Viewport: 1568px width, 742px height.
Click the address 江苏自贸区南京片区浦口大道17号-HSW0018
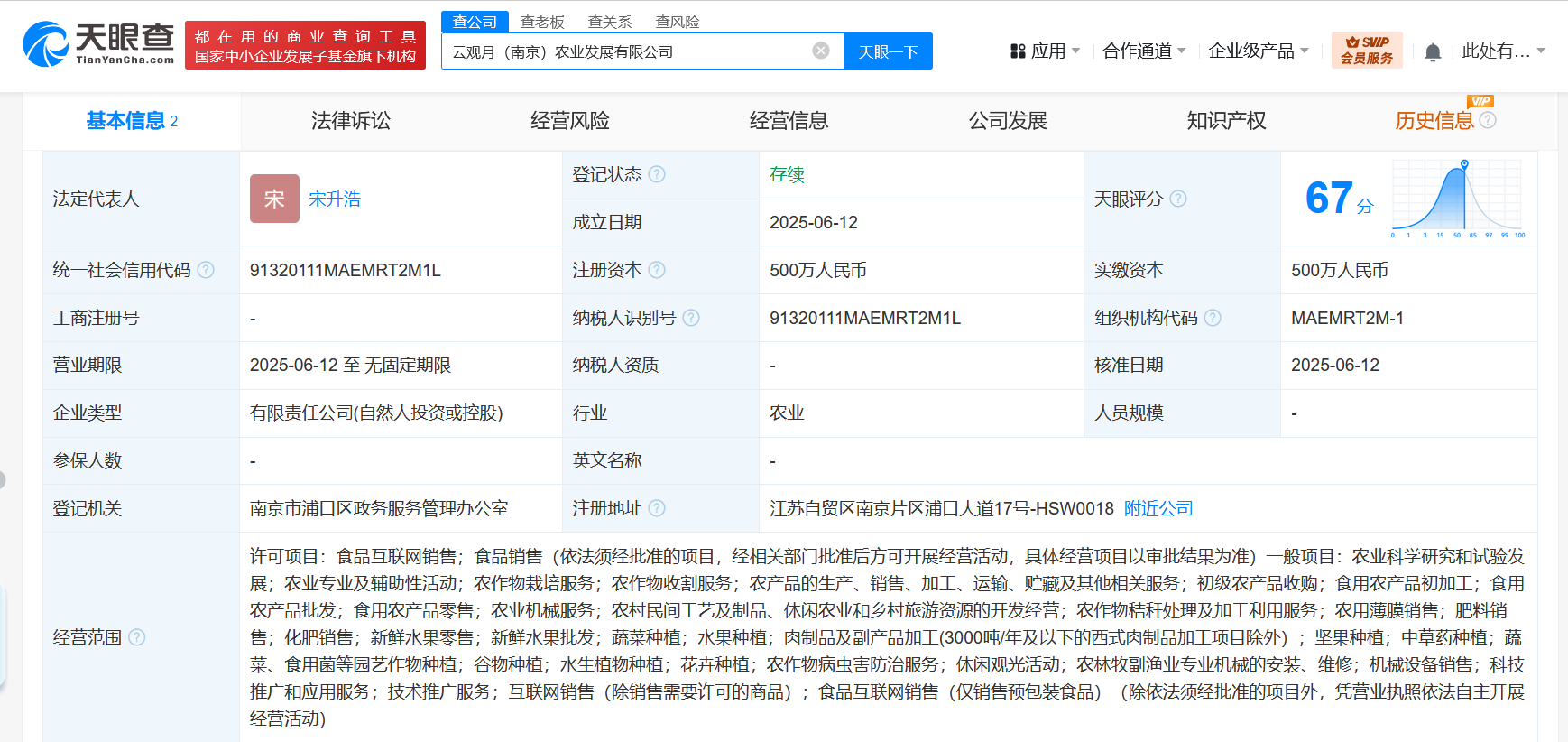click(942, 508)
